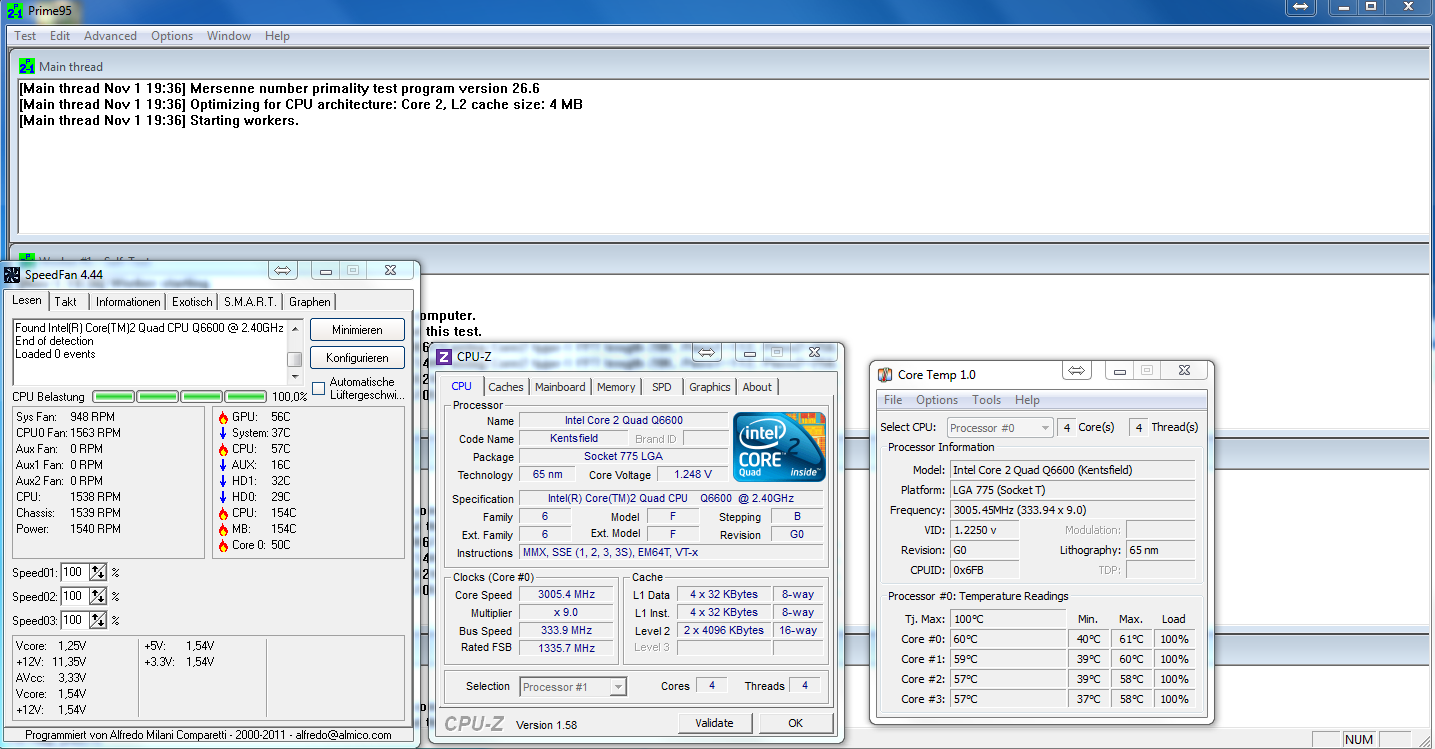The image size is (1435, 749).
Task: Open the About tab in CPU-Z
Action: click(757, 387)
